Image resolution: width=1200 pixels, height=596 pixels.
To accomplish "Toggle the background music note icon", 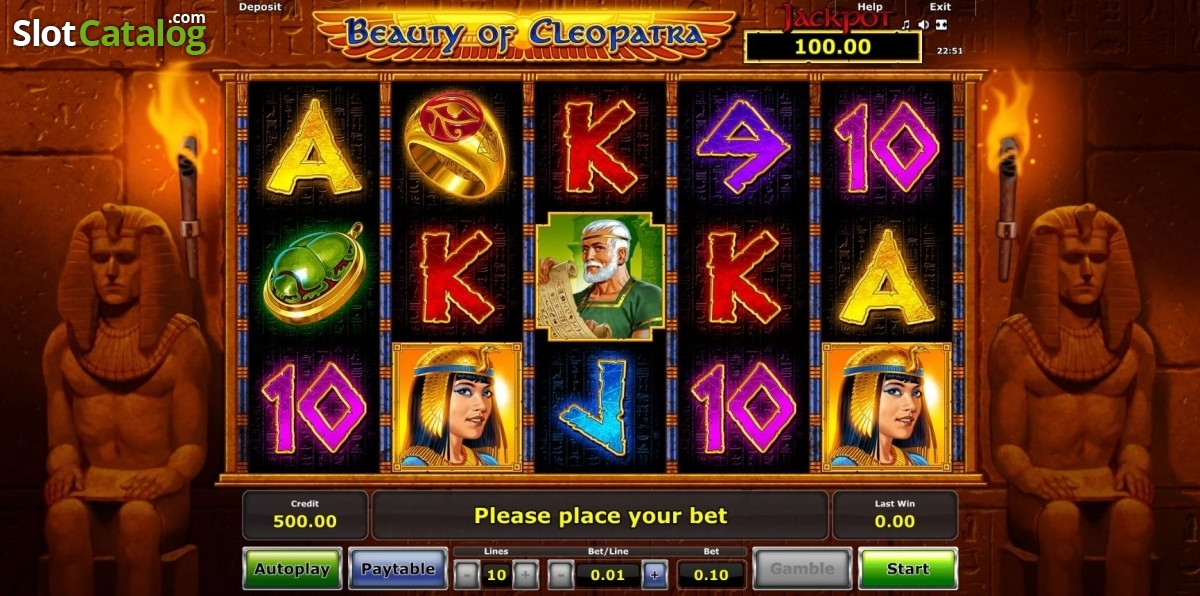I will click(x=906, y=24).
